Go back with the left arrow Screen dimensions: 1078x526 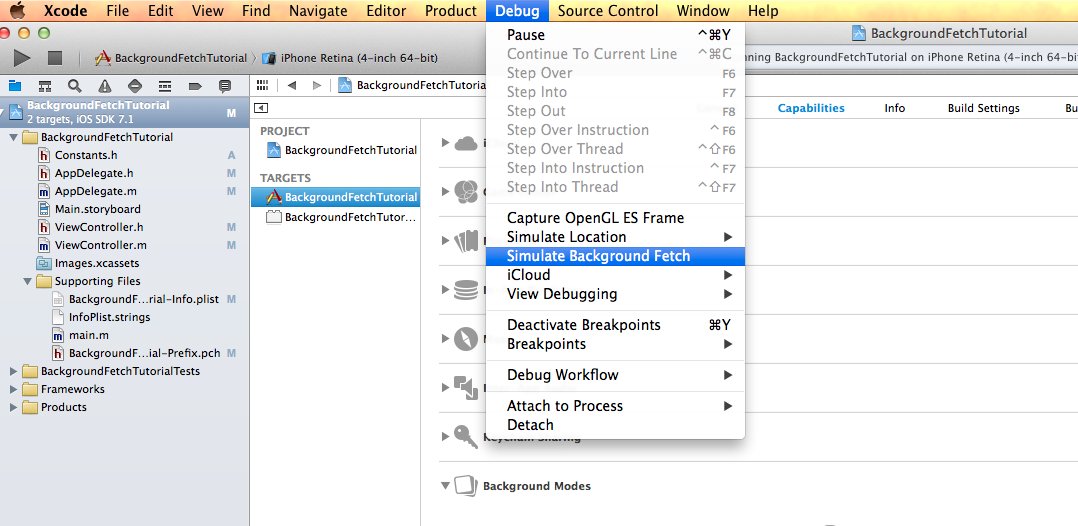coord(292,85)
